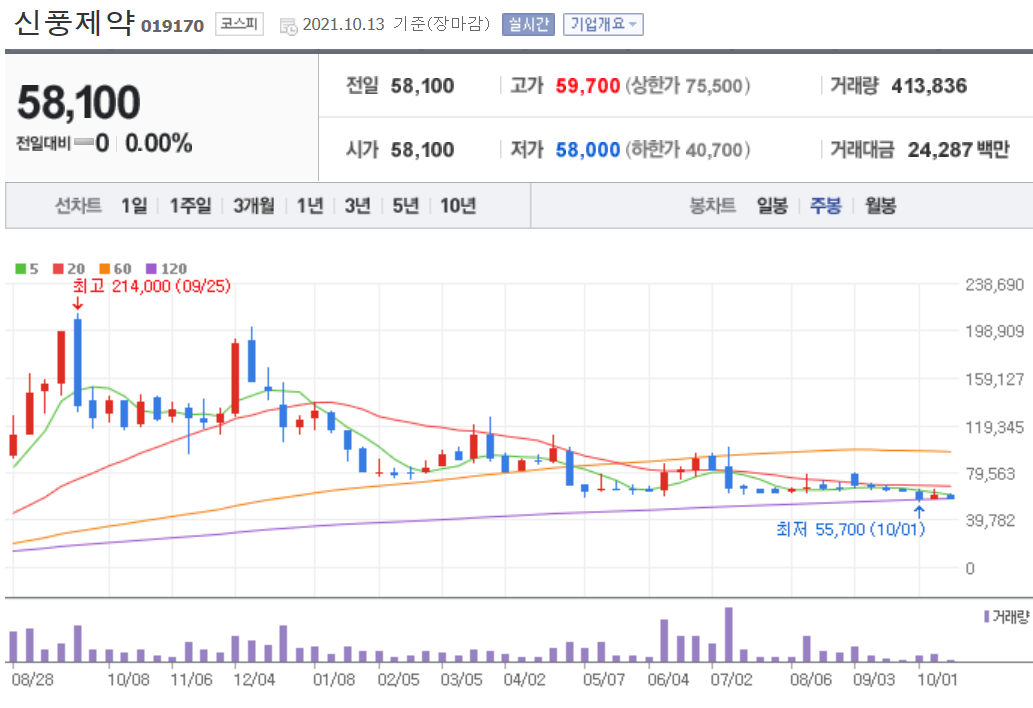Screen dimensions: 1033x708
Task: Select the 3개월 line chart tab
Action: pyautogui.click(x=254, y=206)
